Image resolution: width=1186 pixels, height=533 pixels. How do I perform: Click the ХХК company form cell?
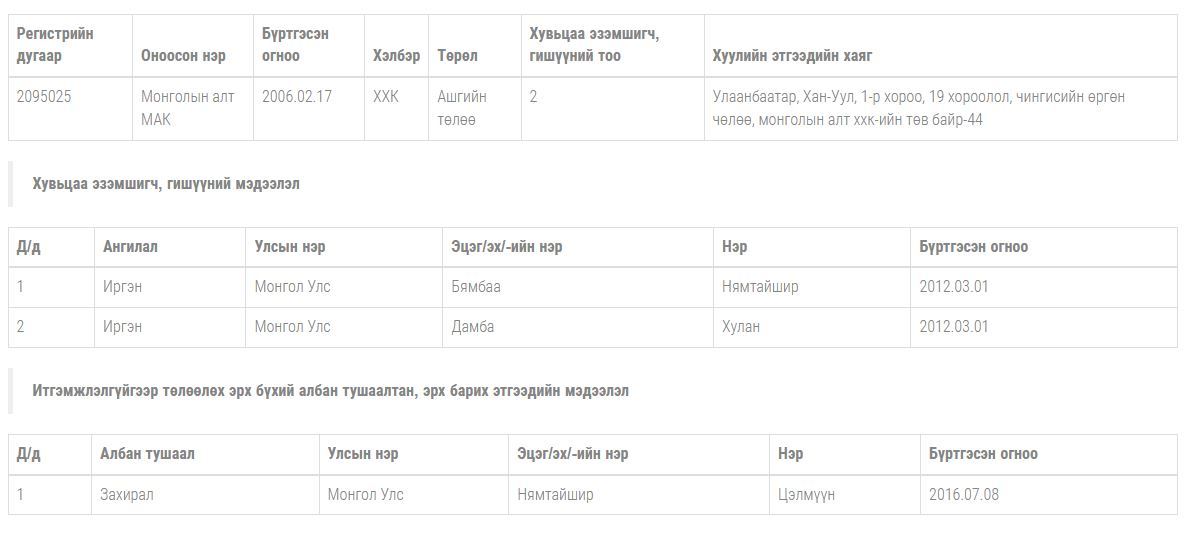pos(386,97)
